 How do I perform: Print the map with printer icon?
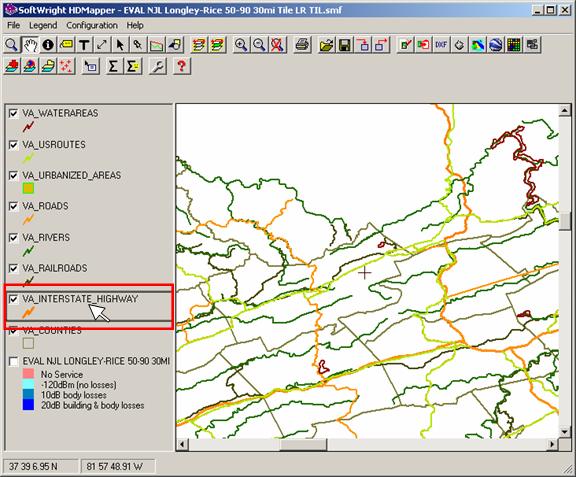302,45
